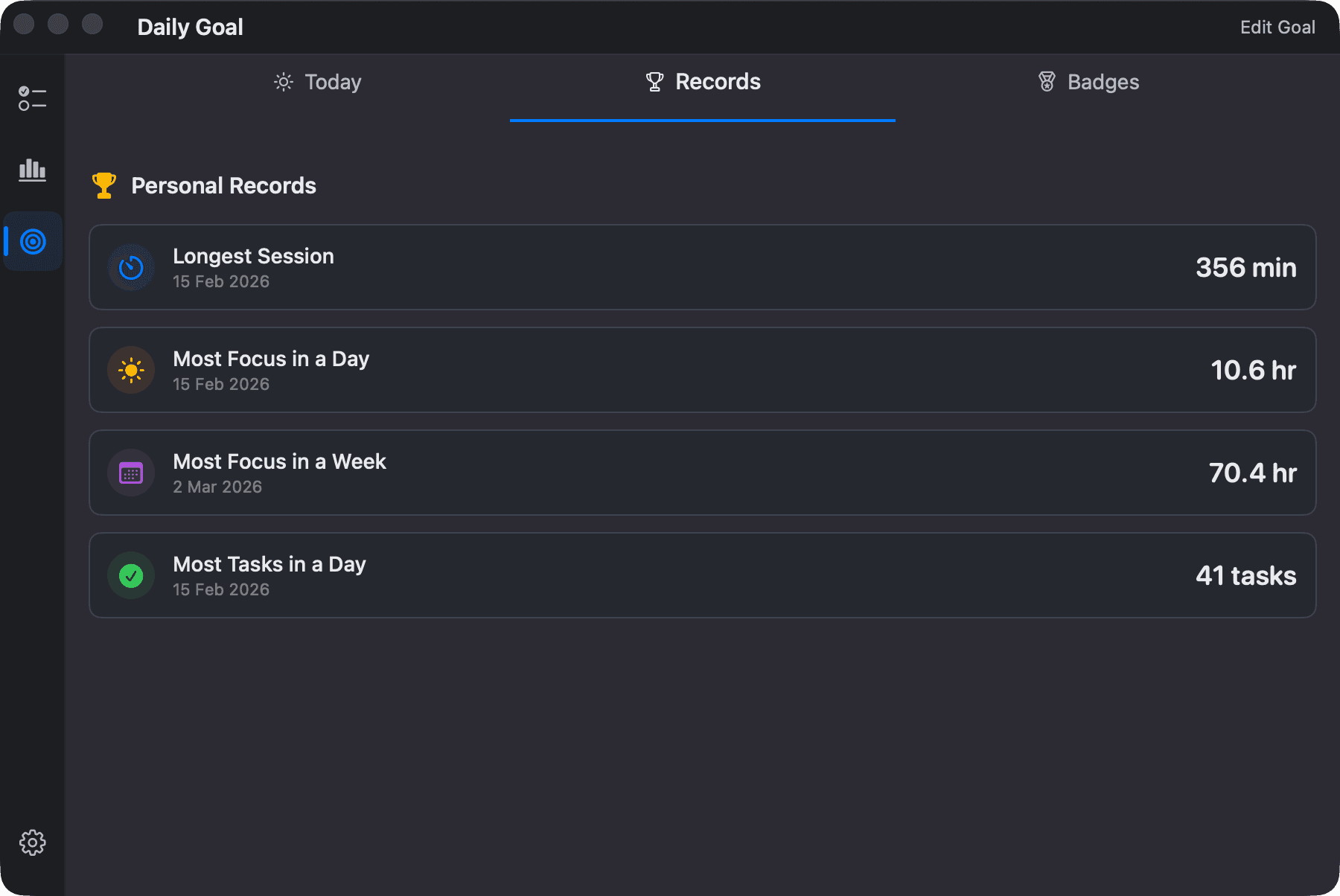The height and width of the screenshot is (896, 1340).
Task: Minimize the Daily Goal window
Action: 58,24
